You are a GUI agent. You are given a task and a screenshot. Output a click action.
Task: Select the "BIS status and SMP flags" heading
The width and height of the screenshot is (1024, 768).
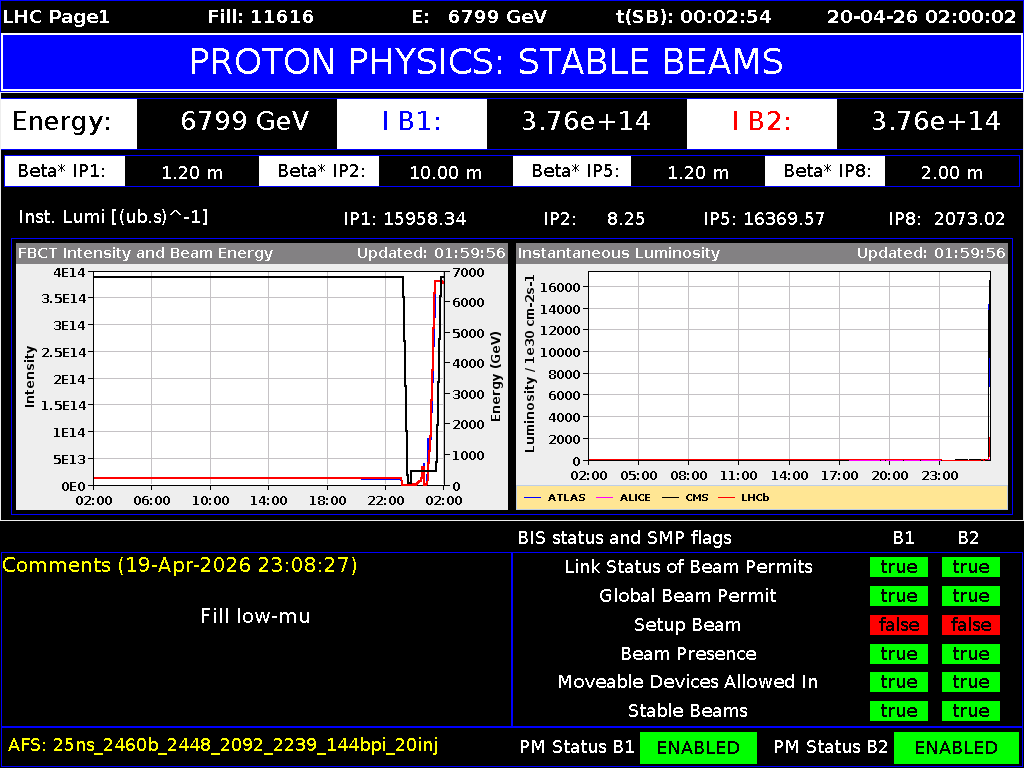(x=625, y=538)
